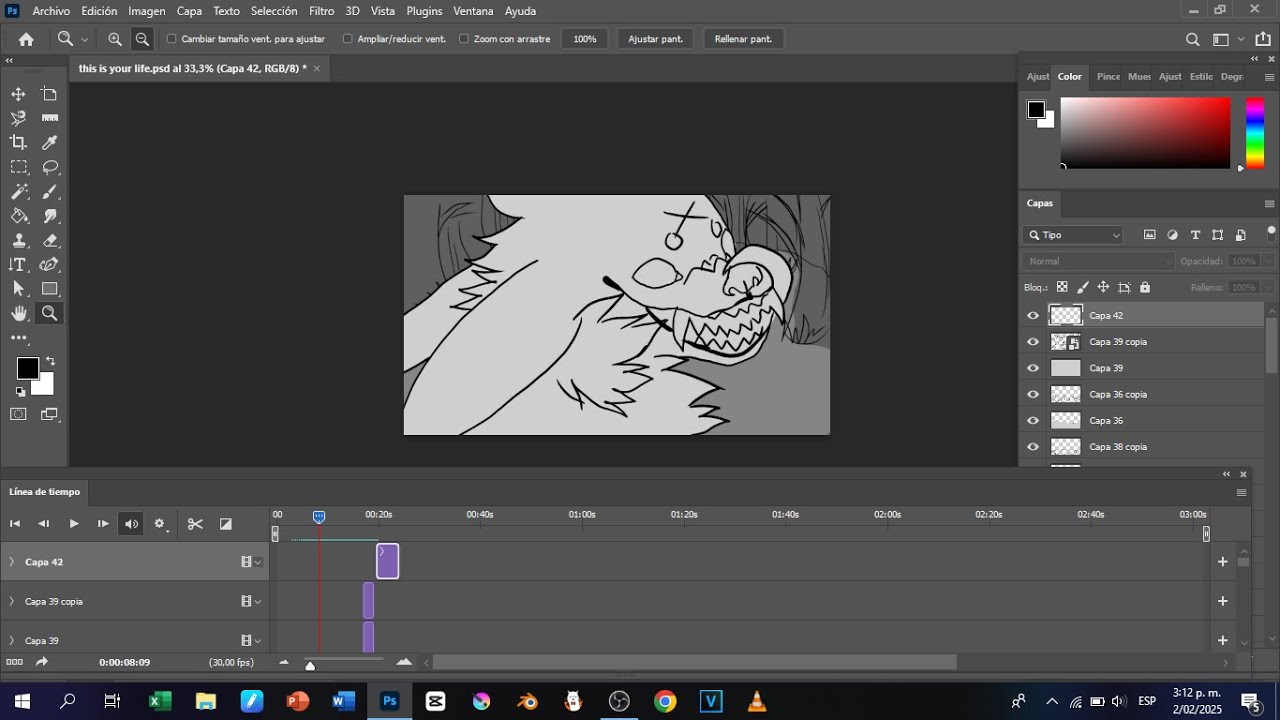Click the 100% zoom button
This screenshot has height=720, width=1280.
click(x=585, y=39)
